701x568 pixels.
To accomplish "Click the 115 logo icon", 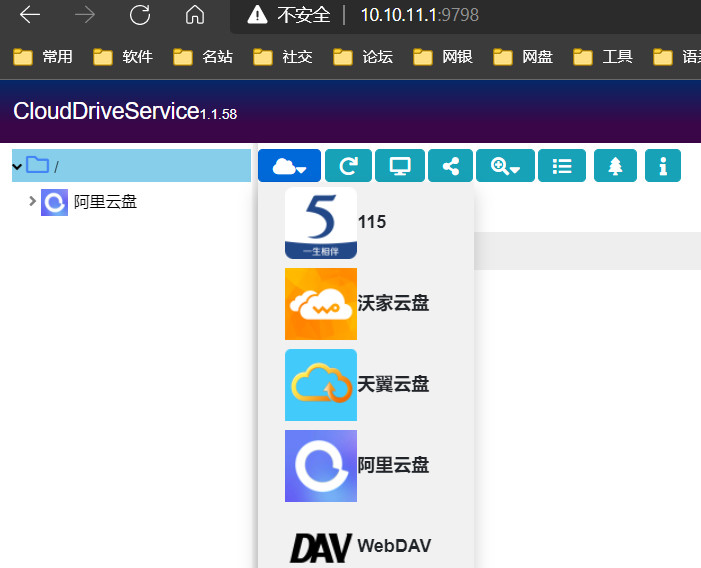I will (321, 223).
